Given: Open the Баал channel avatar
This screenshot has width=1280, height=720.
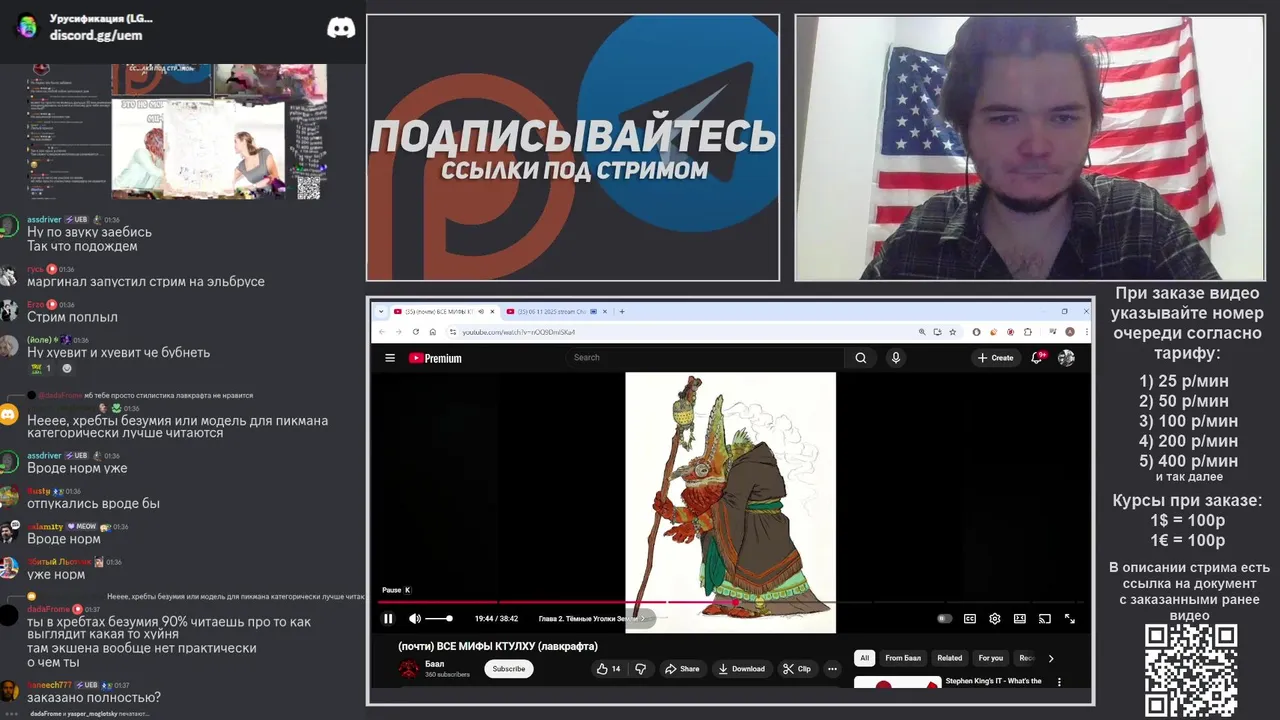Looking at the screenshot, I should click(x=408, y=669).
